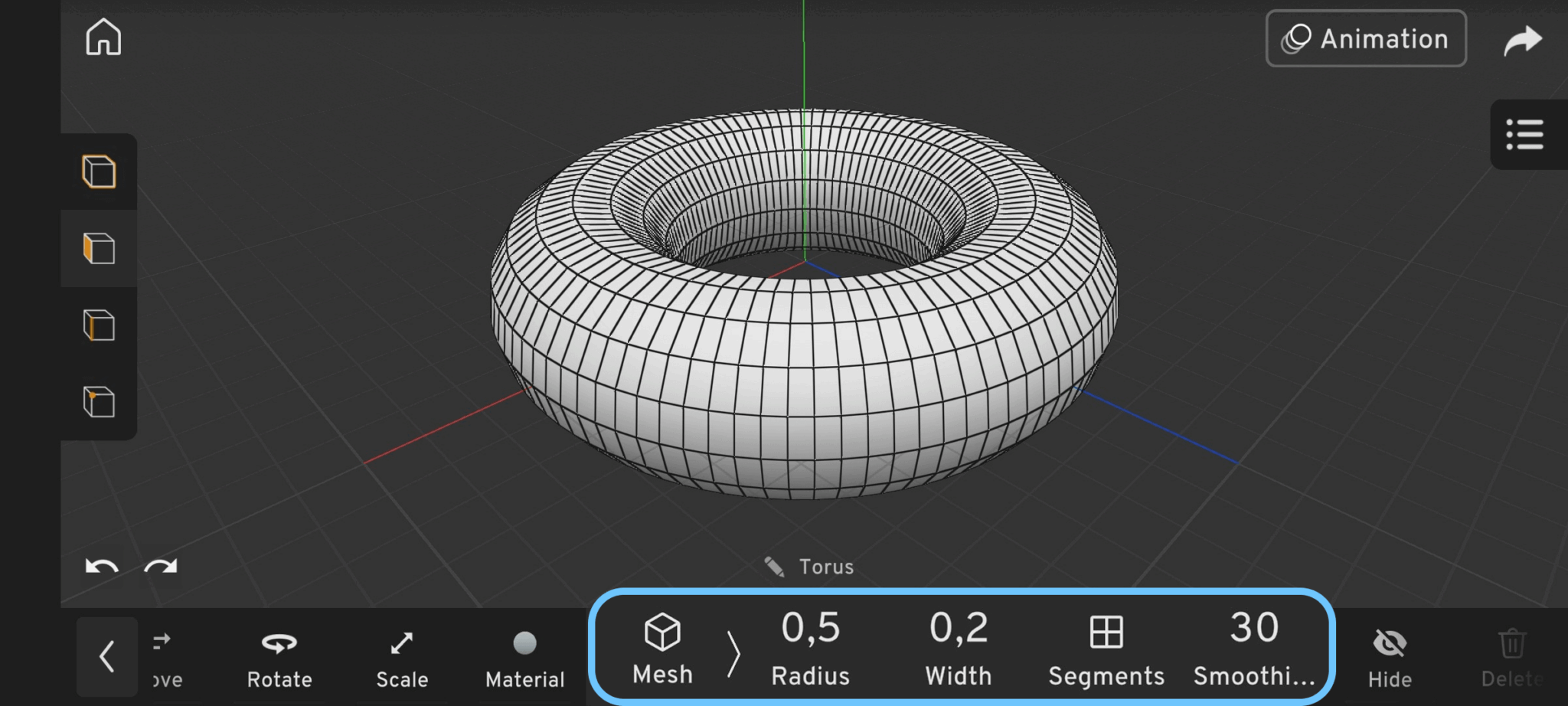
Task: Undo the last action
Action: tap(102, 568)
